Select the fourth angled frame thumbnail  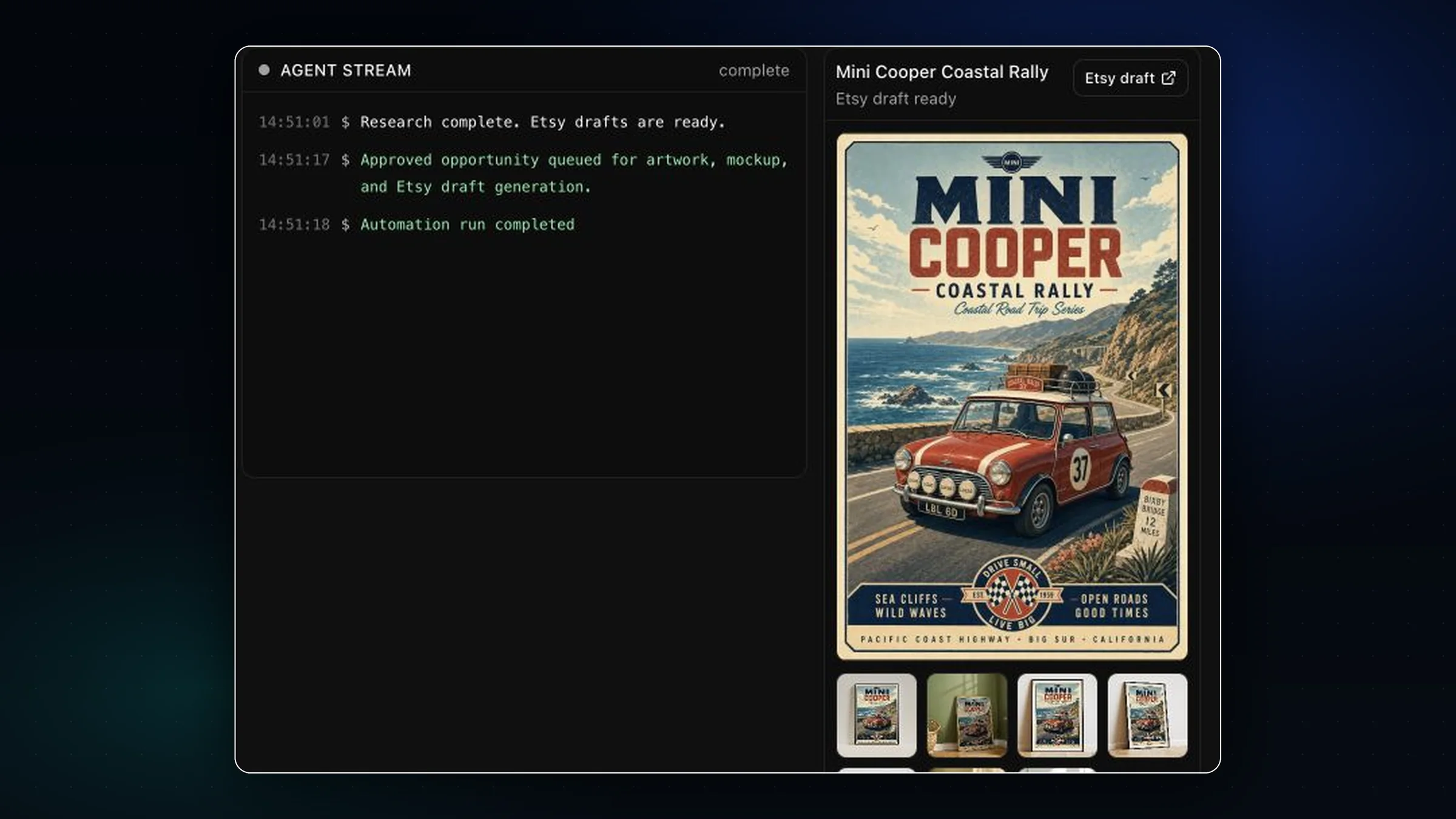pos(1147,715)
